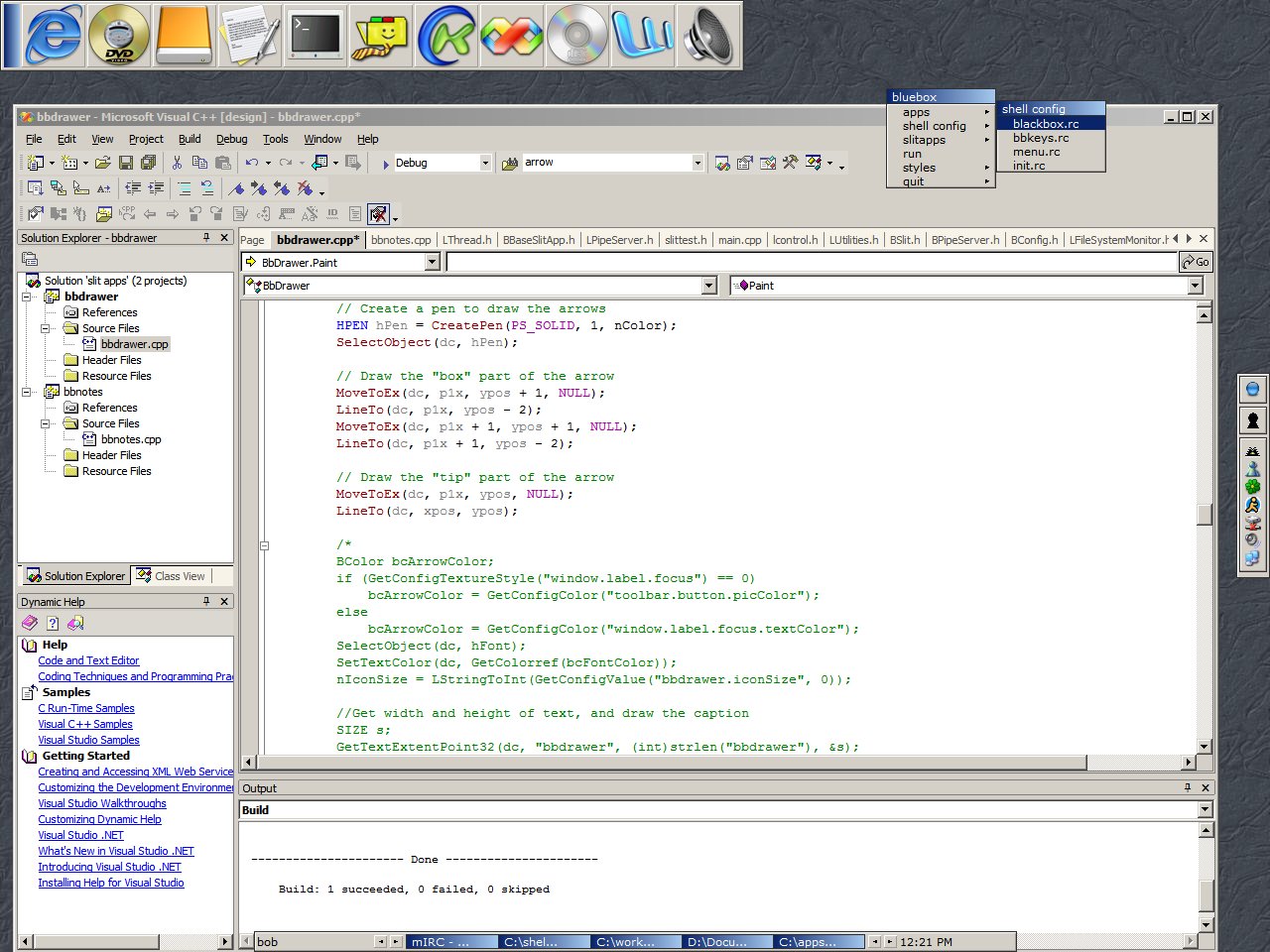Click the Display Object Member List icon
Viewport: 1270px width, 952px height.
click(x=36, y=187)
